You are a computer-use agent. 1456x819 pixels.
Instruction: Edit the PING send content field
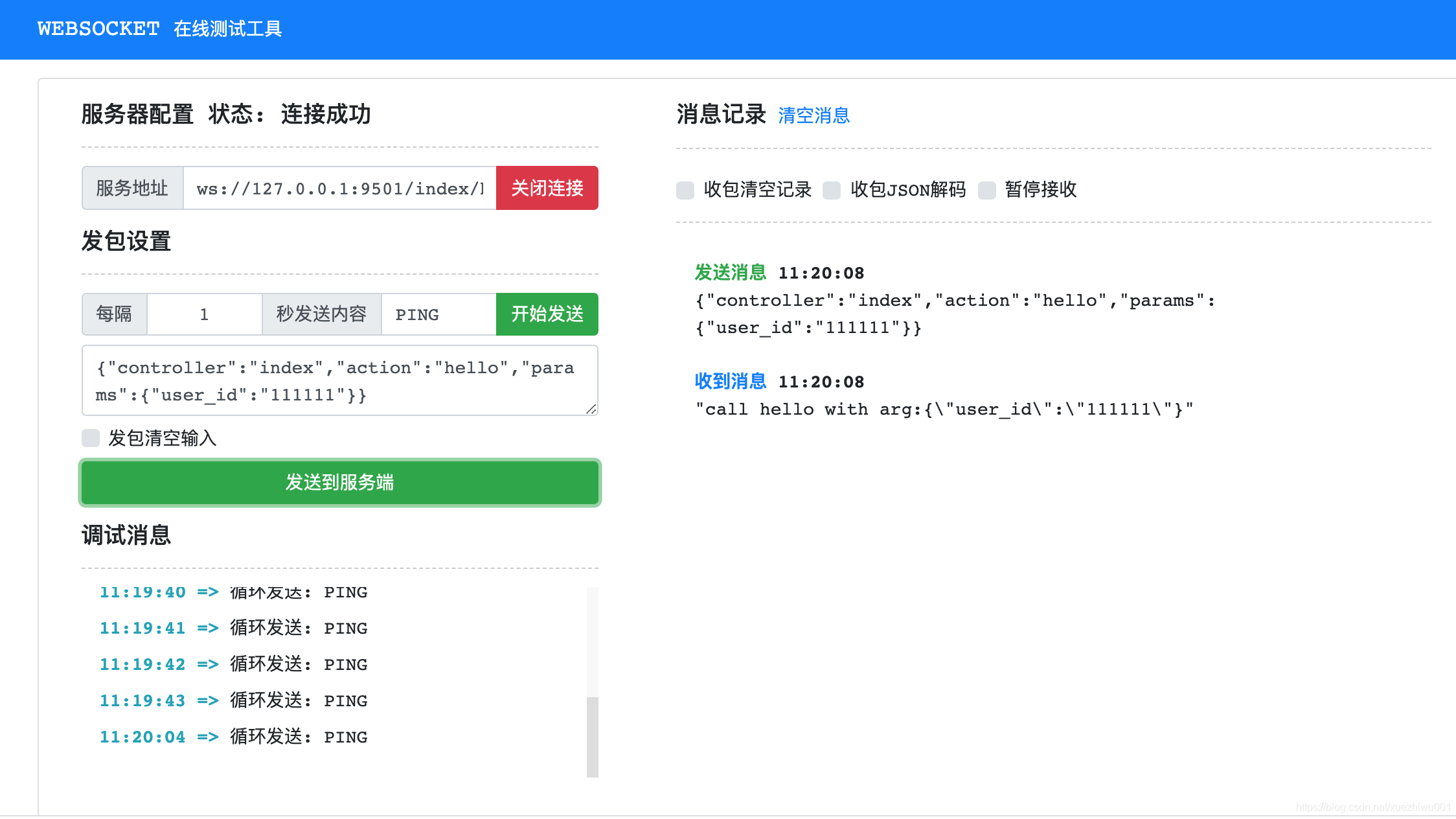(x=438, y=314)
